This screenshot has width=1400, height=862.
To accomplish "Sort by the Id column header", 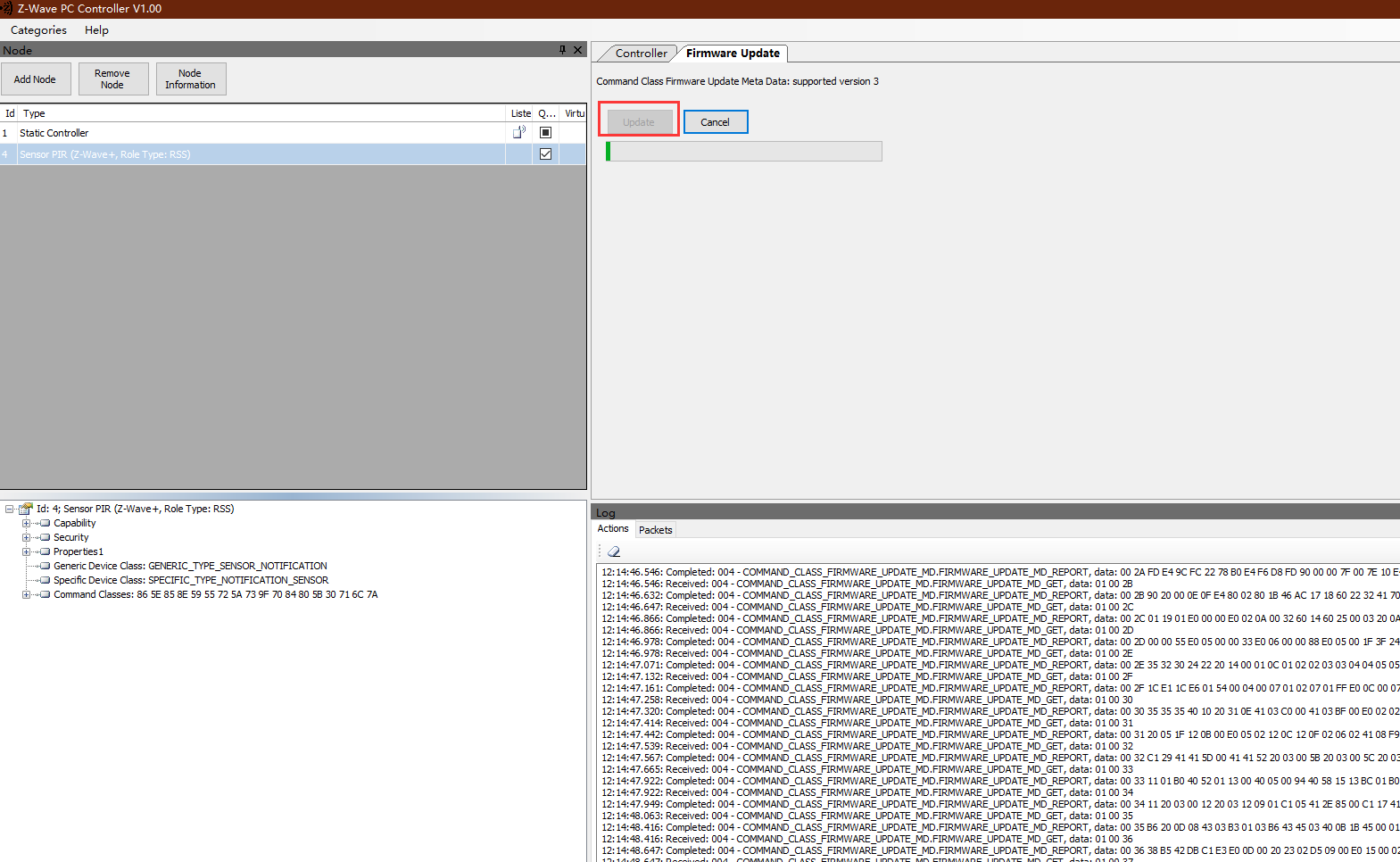I will click(10, 113).
